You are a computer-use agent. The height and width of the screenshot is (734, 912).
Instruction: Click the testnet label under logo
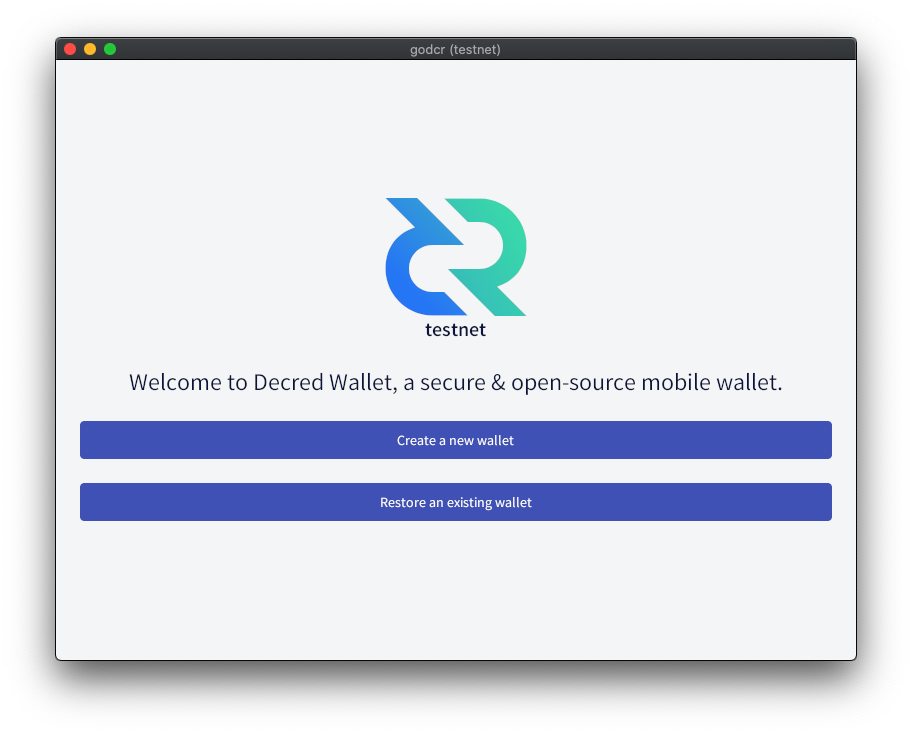pyautogui.click(x=455, y=330)
